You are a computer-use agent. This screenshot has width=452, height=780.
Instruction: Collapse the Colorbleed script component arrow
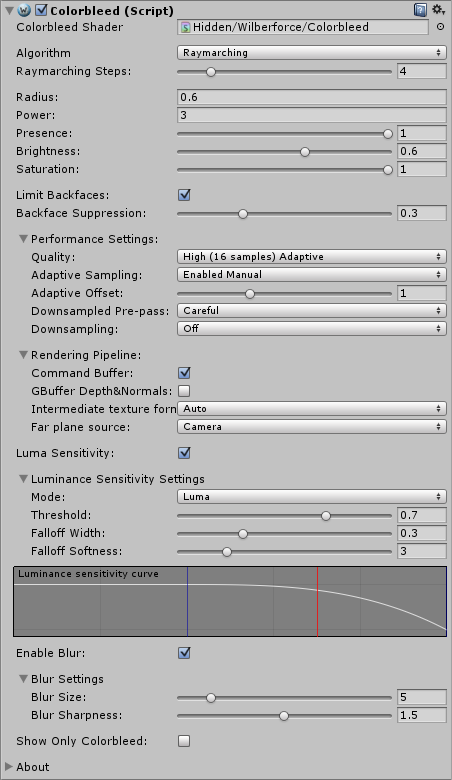click(9, 10)
